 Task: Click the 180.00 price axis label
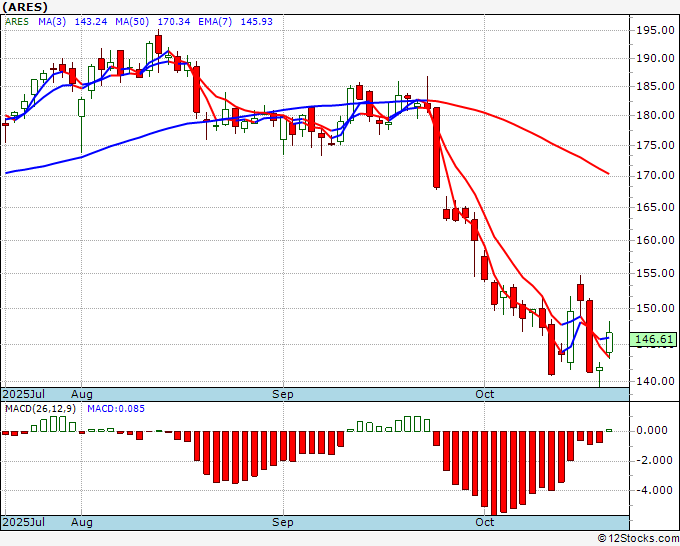click(655, 115)
